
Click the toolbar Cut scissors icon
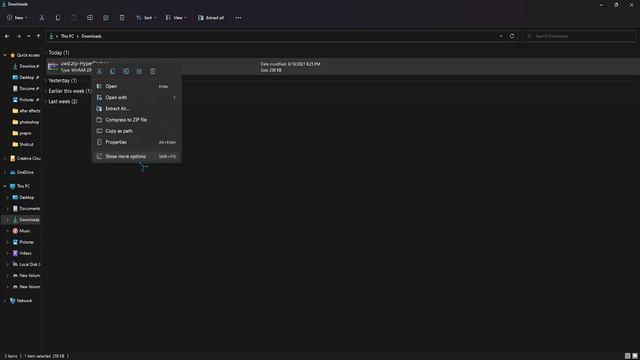pyautogui.click(x=42, y=18)
